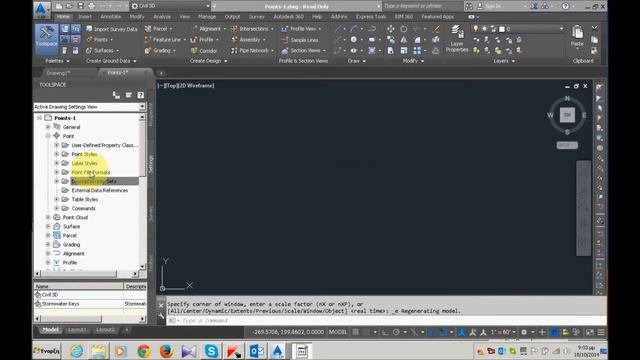Image resolution: width=640 pixels, height=360 pixels.
Task: Switch to the Layout1 tab
Action: tap(77, 330)
